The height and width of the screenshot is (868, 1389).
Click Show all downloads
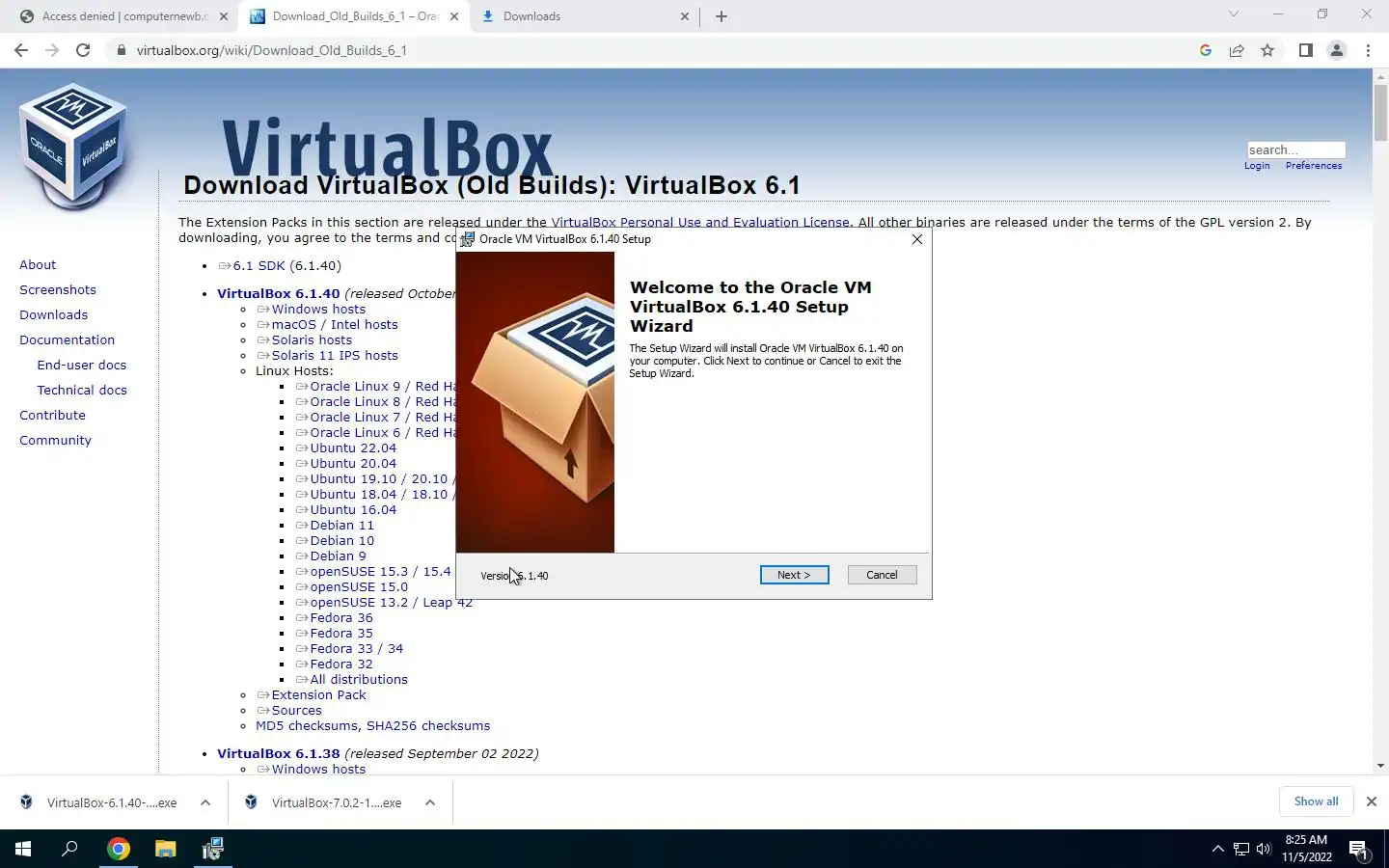pos(1316,801)
